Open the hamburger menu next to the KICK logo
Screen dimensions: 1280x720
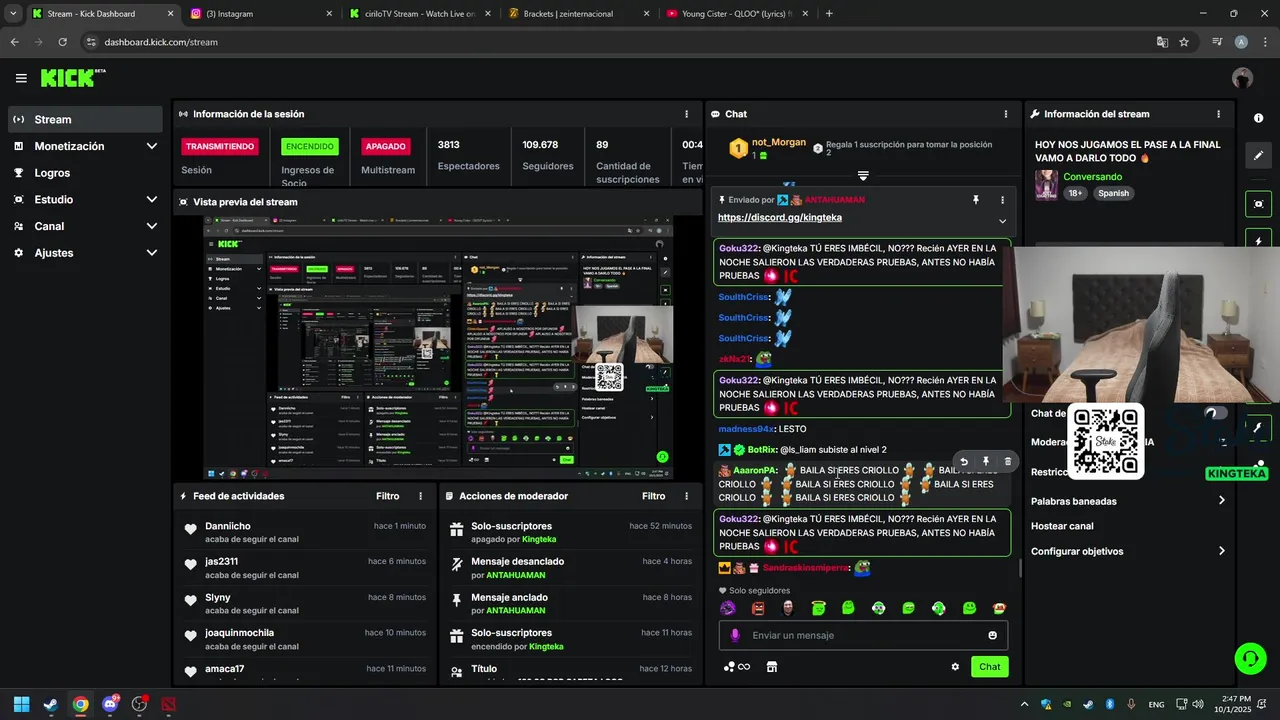pos(21,78)
